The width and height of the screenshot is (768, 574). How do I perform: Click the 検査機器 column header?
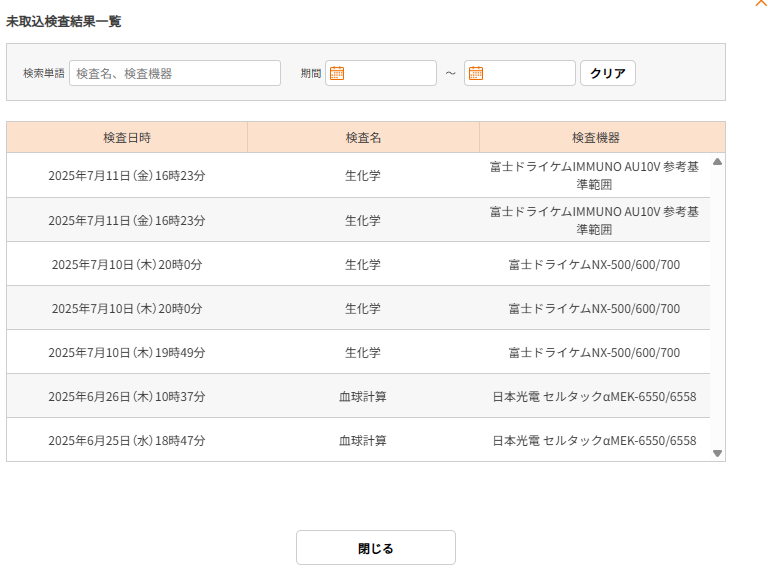coord(595,137)
